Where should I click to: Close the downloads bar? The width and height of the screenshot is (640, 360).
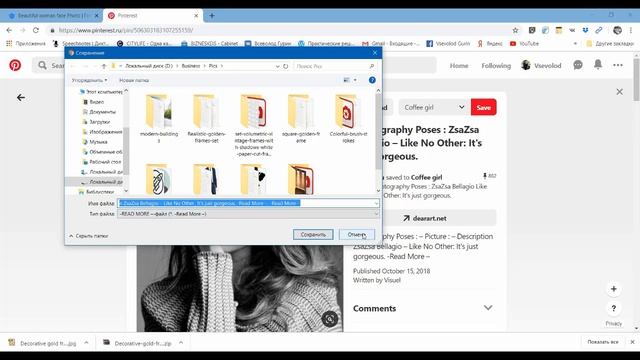pyautogui.click(x=632, y=342)
